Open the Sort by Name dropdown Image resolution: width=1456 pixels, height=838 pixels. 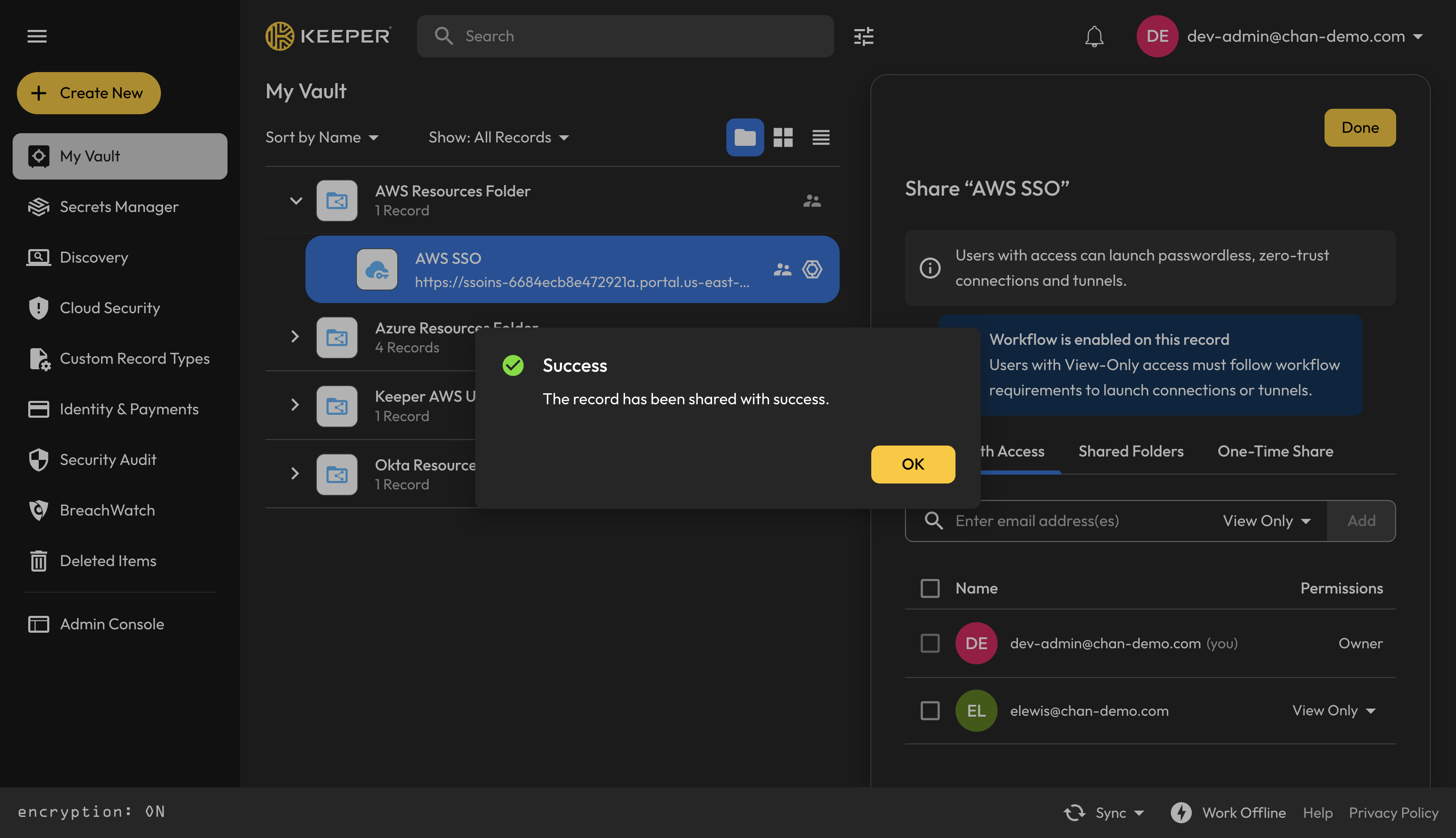pyautogui.click(x=321, y=137)
